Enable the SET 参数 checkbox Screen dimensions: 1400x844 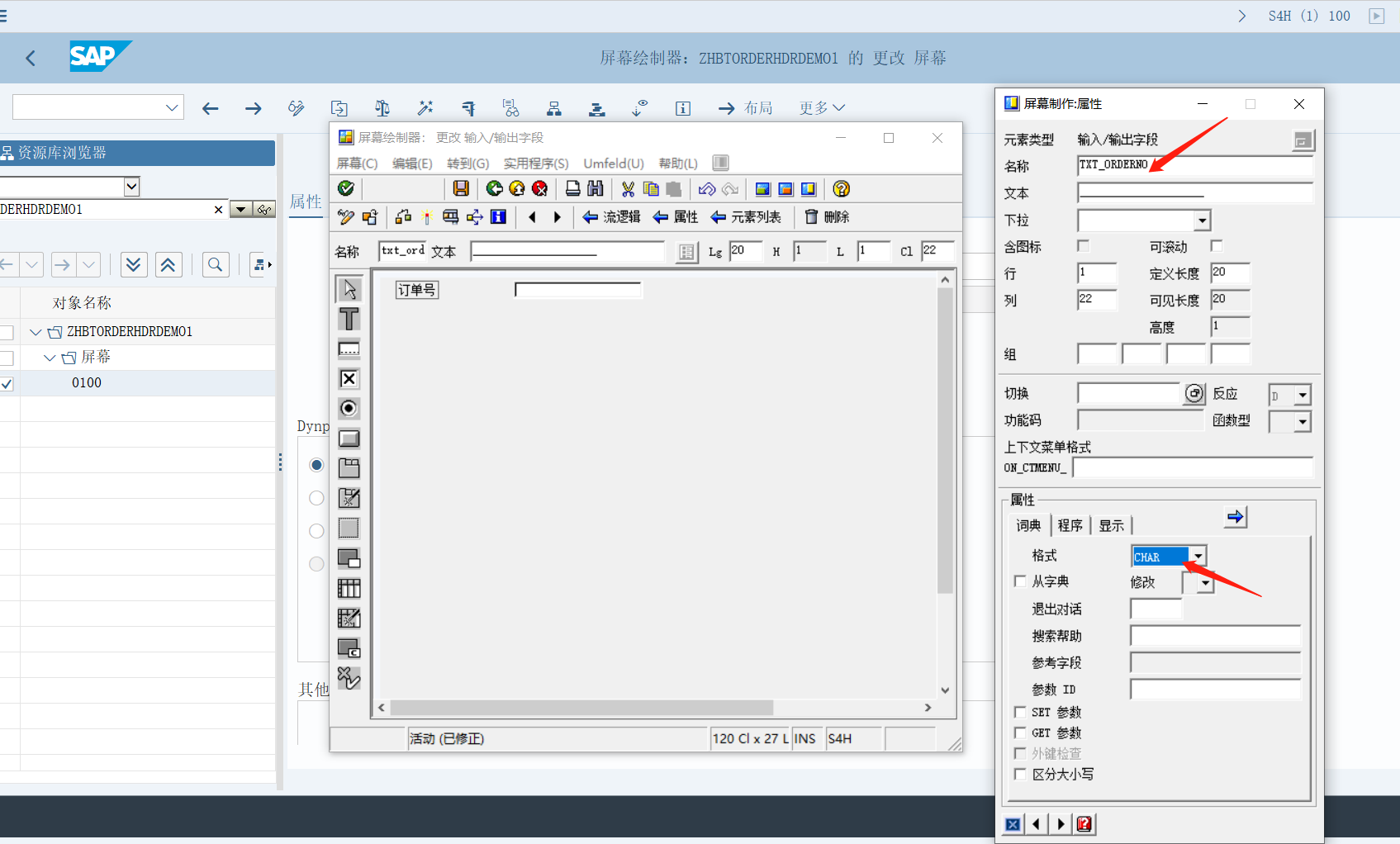tap(1020, 712)
